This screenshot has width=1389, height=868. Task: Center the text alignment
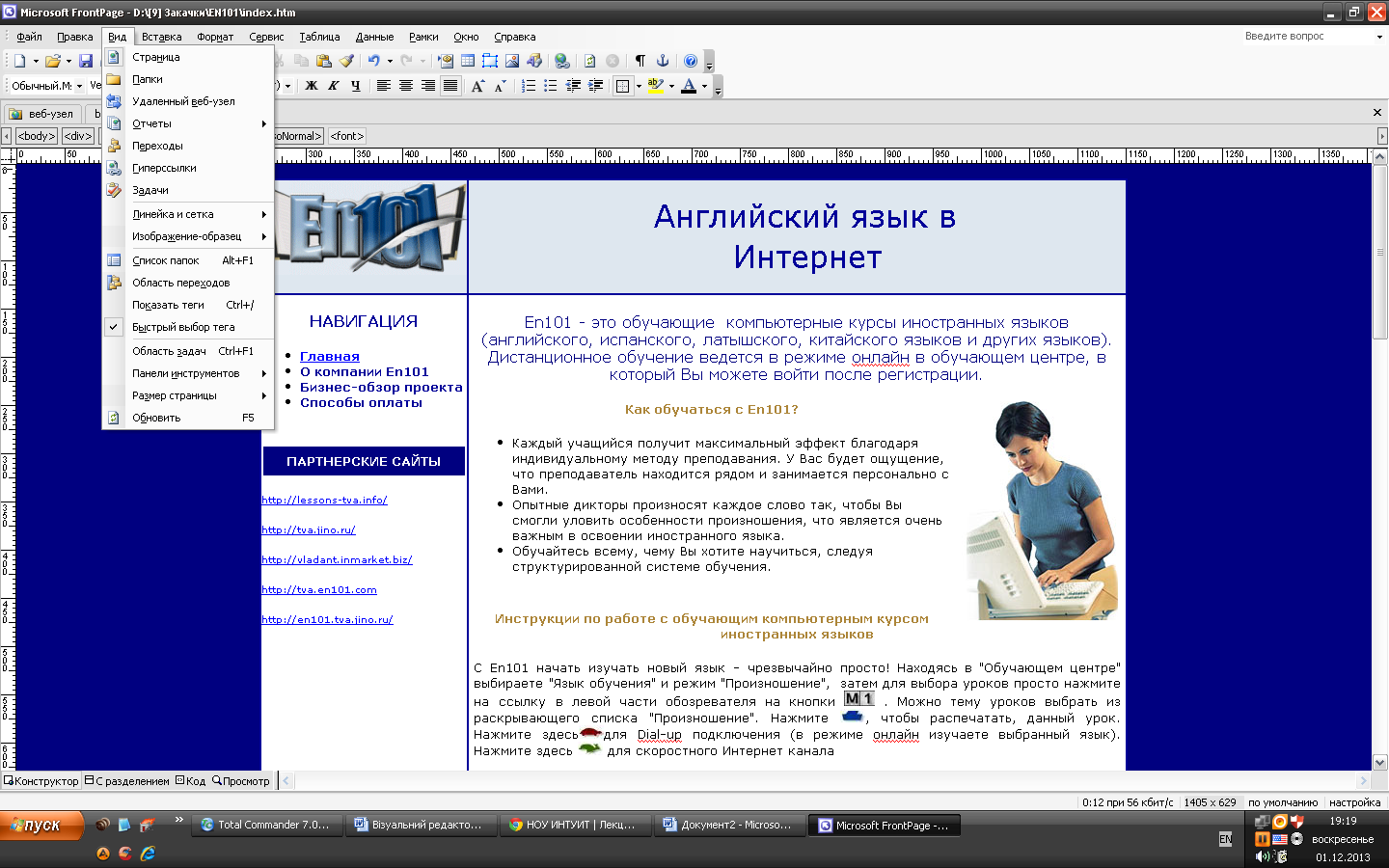point(406,86)
